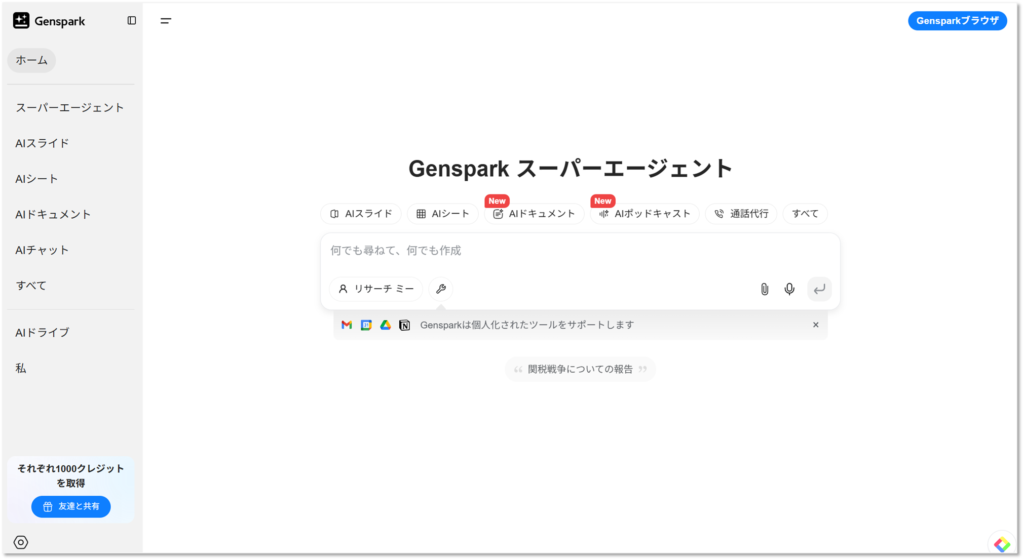Image resolution: width=1024 pixels, height=560 pixels.
Task: Select the 通話代行 chip
Action: click(x=741, y=214)
